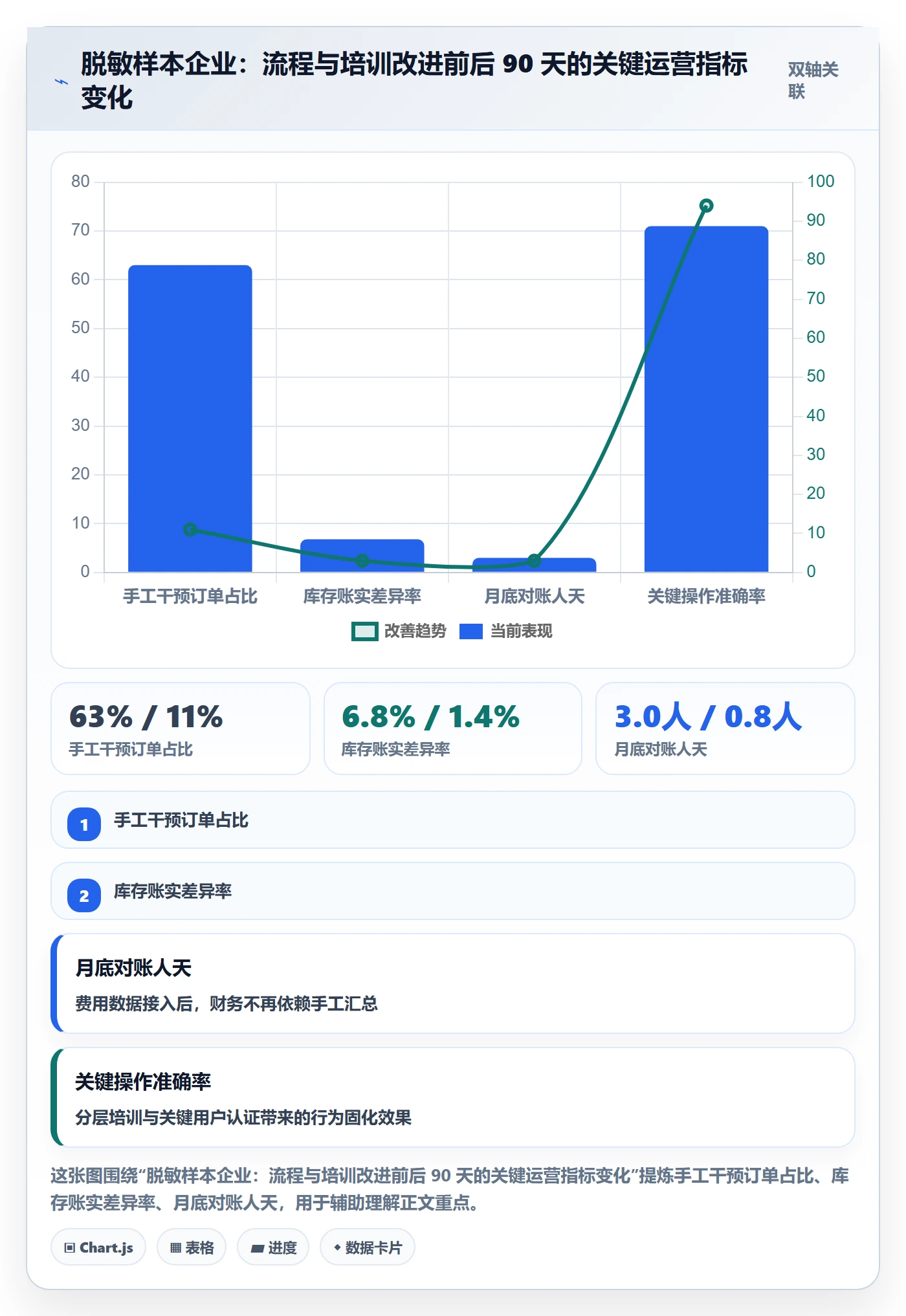Click the trend line point above 关键操作准确率
Viewport: 906px width, 1316px height.
click(x=707, y=206)
